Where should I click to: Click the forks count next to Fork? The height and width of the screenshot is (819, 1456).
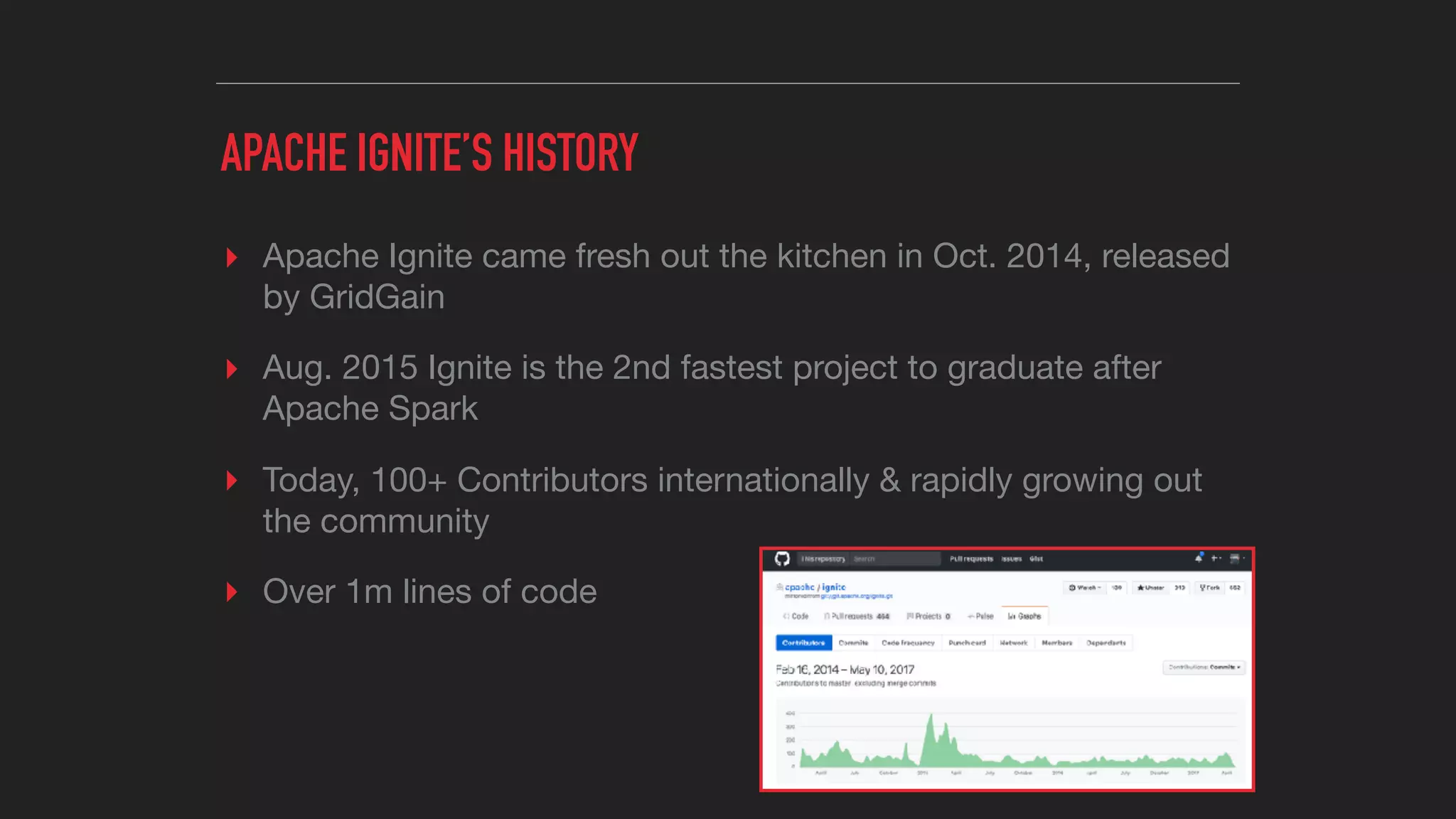pyautogui.click(x=1235, y=588)
